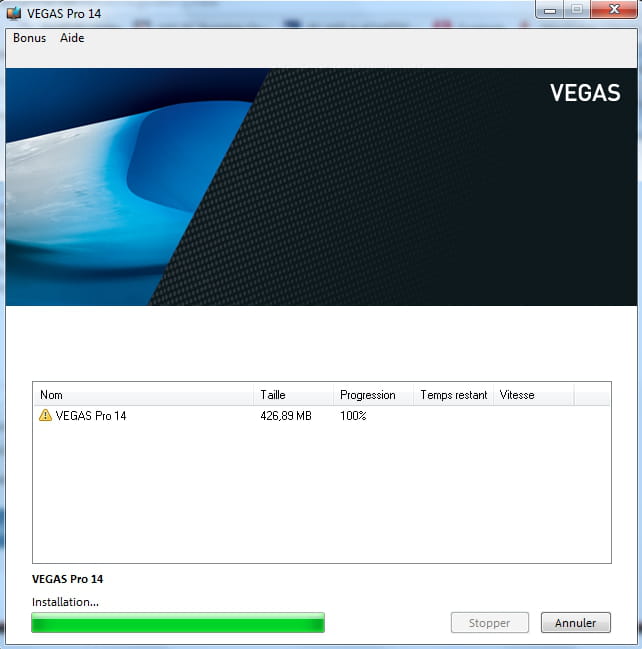The width and height of the screenshot is (642, 649).
Task: Sort list by Taille column header
Action: [x=293, y=395]
